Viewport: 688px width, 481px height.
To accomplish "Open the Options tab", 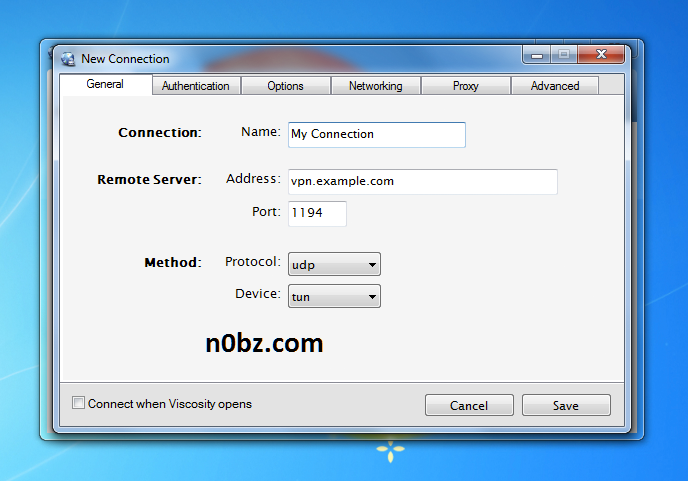I will [x=286, y=86].
